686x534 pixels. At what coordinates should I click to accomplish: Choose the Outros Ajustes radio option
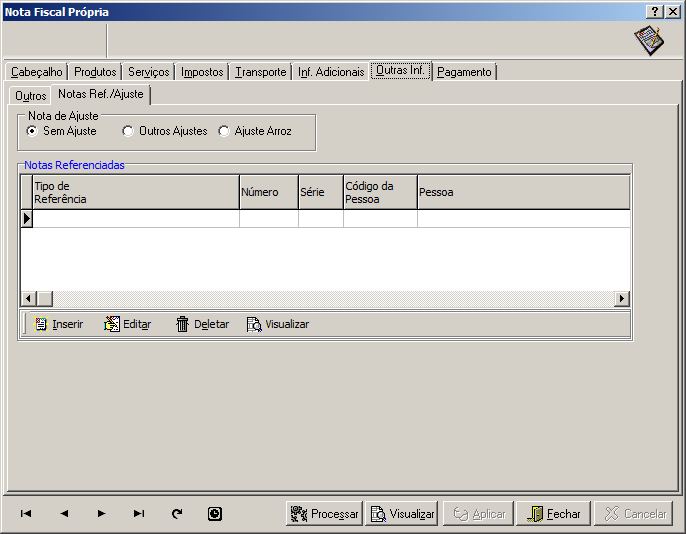127,131
